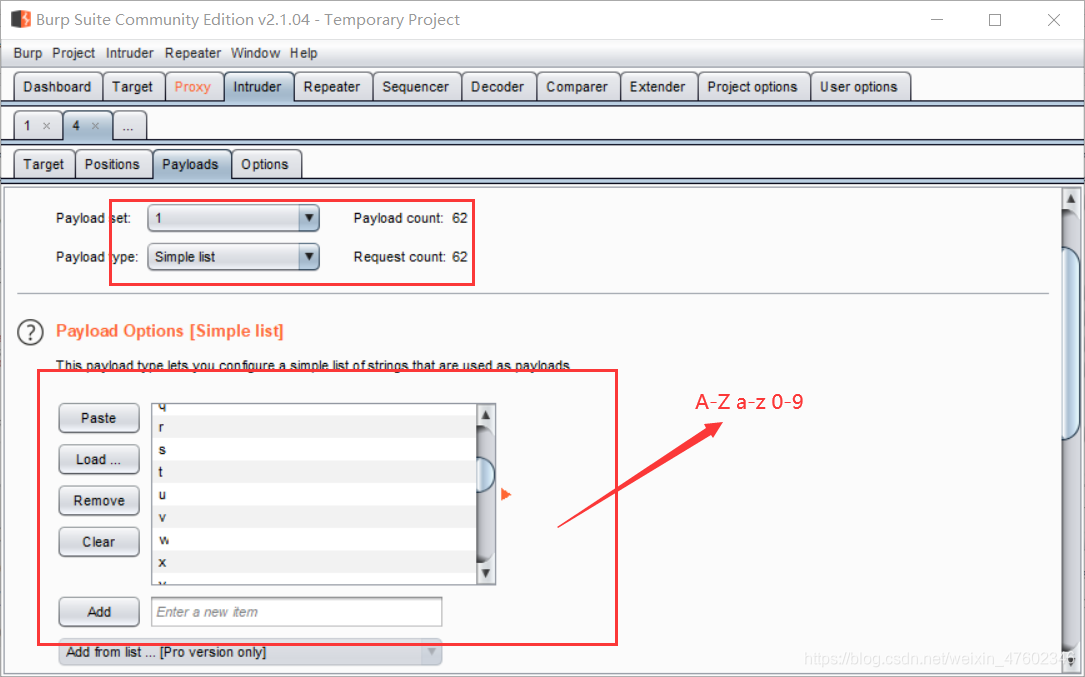Close Intruder attack tab 1
Image resolution: width=1085 pixels, height=677 pixels.
pos(46,126)
